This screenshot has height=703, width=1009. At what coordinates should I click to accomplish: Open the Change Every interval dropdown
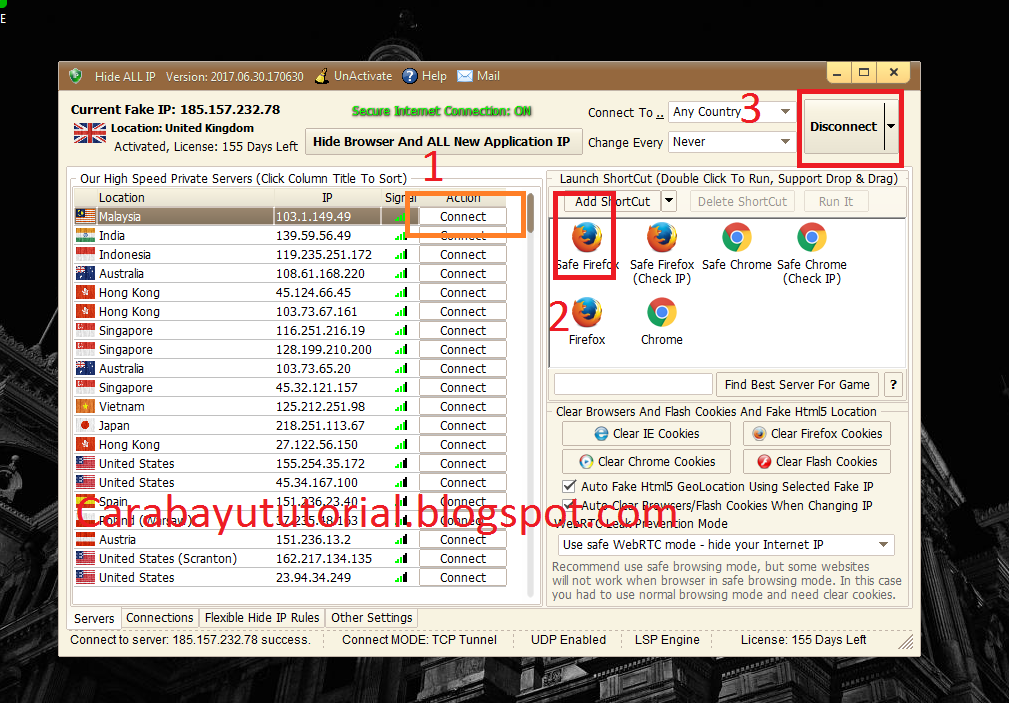point(786,142)
